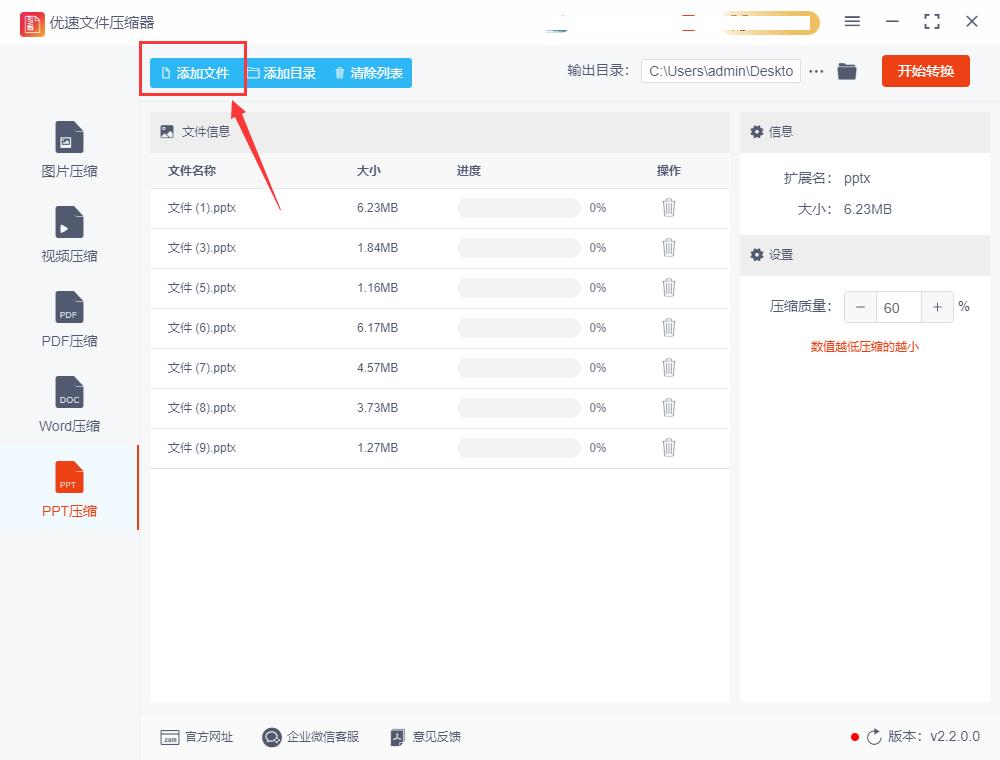Click the 企业微信客服 chat icon
Image resolution: width=1000 pixels, height=760 pixels.
coord(270,737)
